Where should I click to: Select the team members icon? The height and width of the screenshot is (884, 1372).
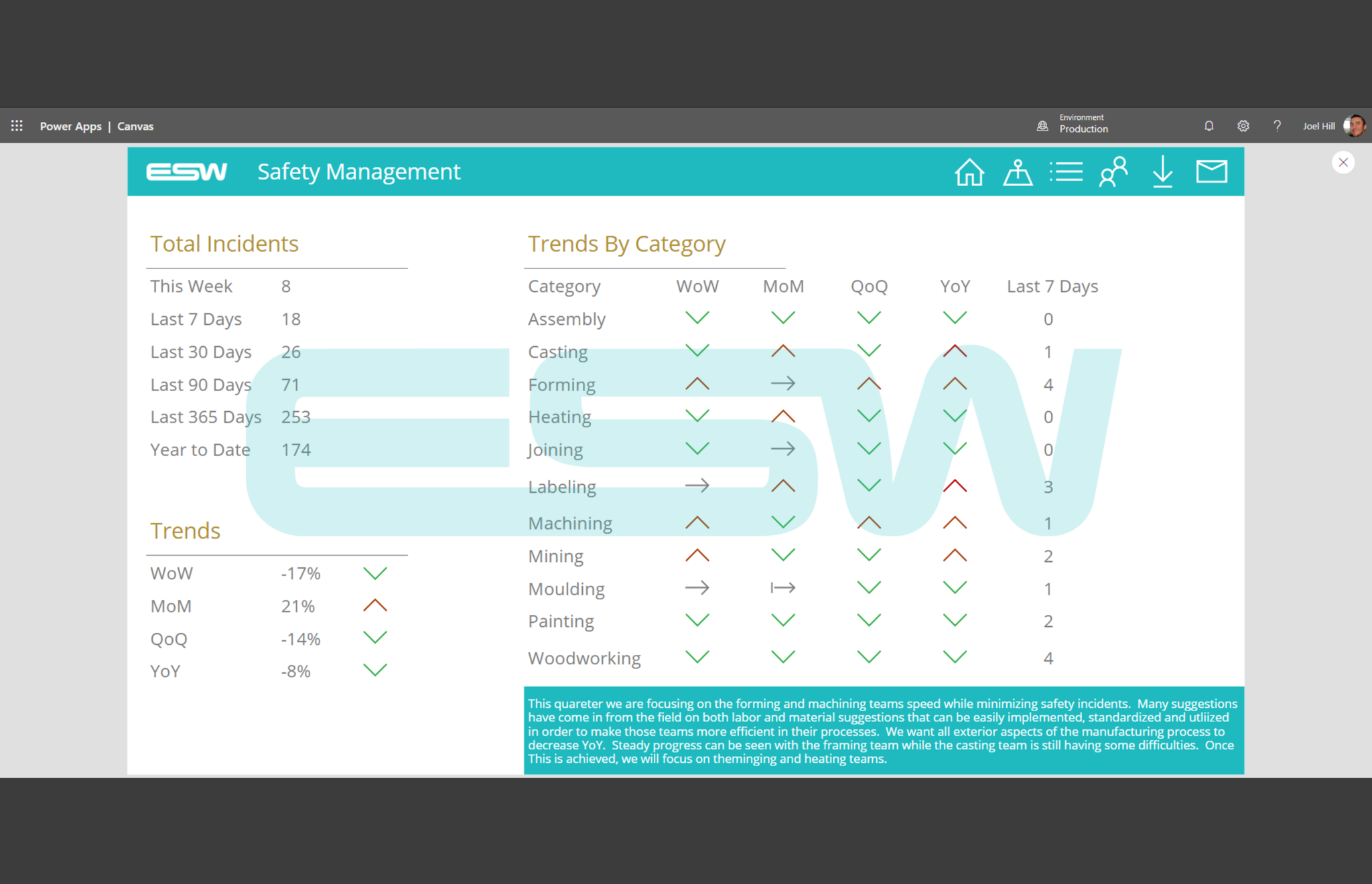1113,172
